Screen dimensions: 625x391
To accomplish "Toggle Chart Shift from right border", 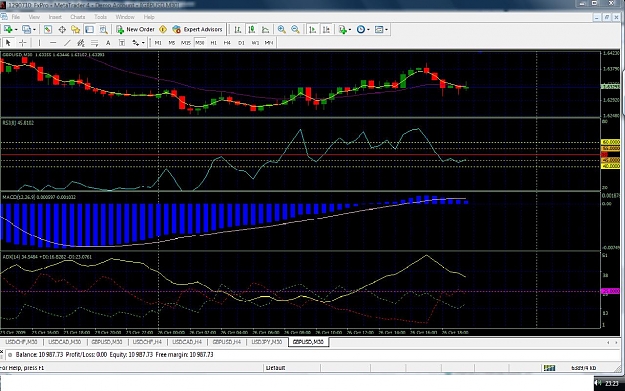I will [326, 29].
